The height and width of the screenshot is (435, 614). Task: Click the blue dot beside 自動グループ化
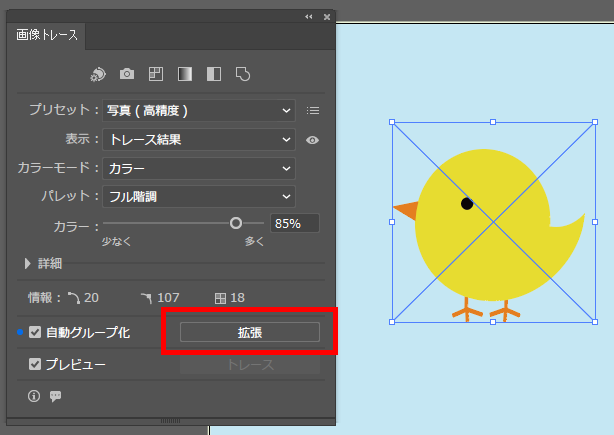[20, 332]
